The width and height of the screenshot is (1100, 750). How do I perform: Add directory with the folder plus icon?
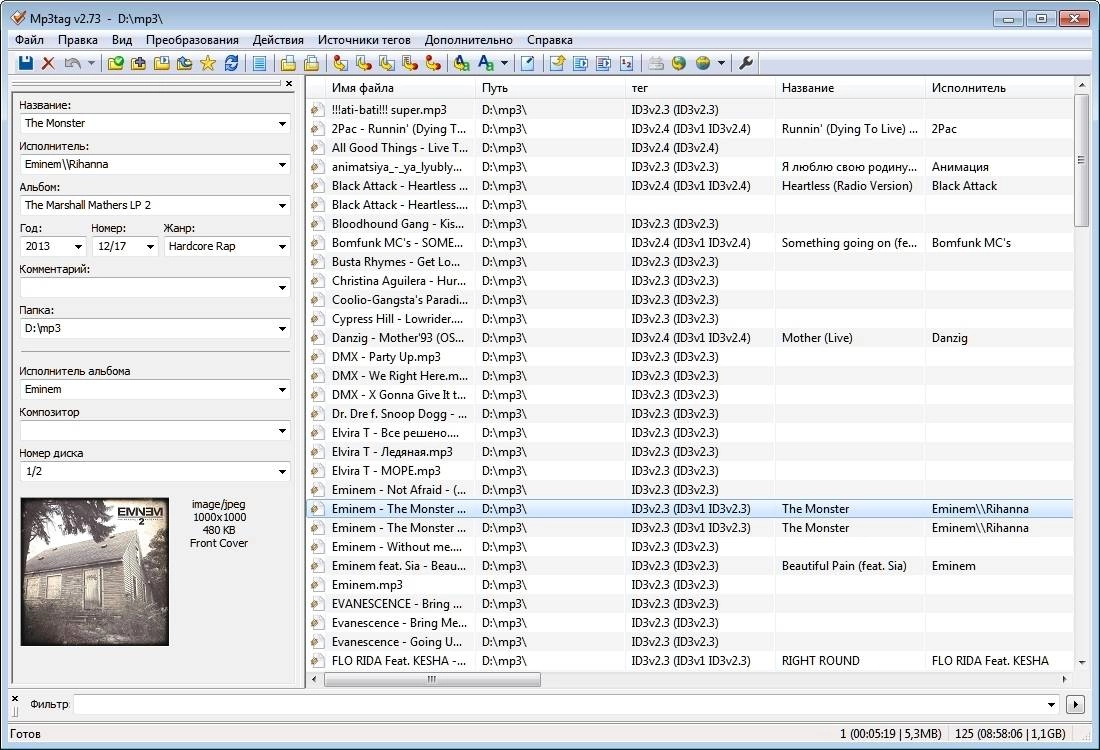139,63
